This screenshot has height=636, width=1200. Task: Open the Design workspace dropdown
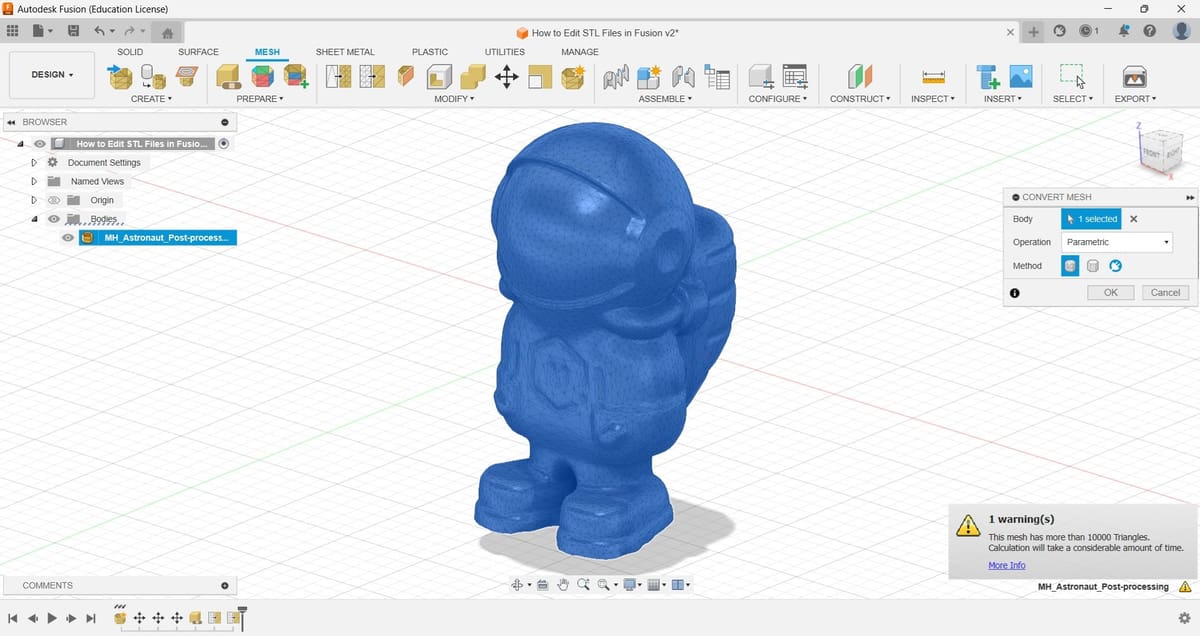pyautogui.click(x=52, y=75)
